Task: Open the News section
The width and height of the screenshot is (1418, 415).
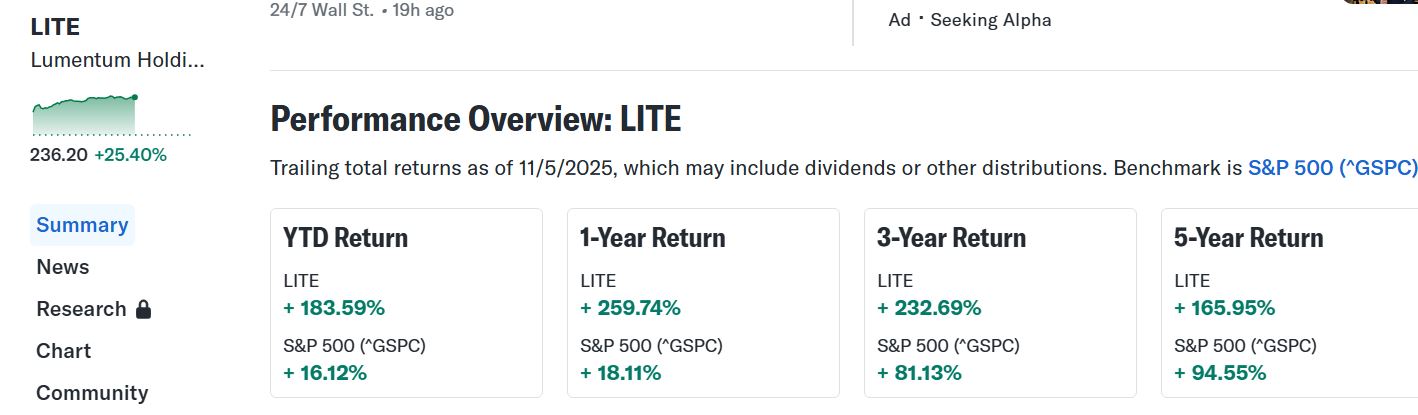Action: pyautogui.click(x=63, y=267)
